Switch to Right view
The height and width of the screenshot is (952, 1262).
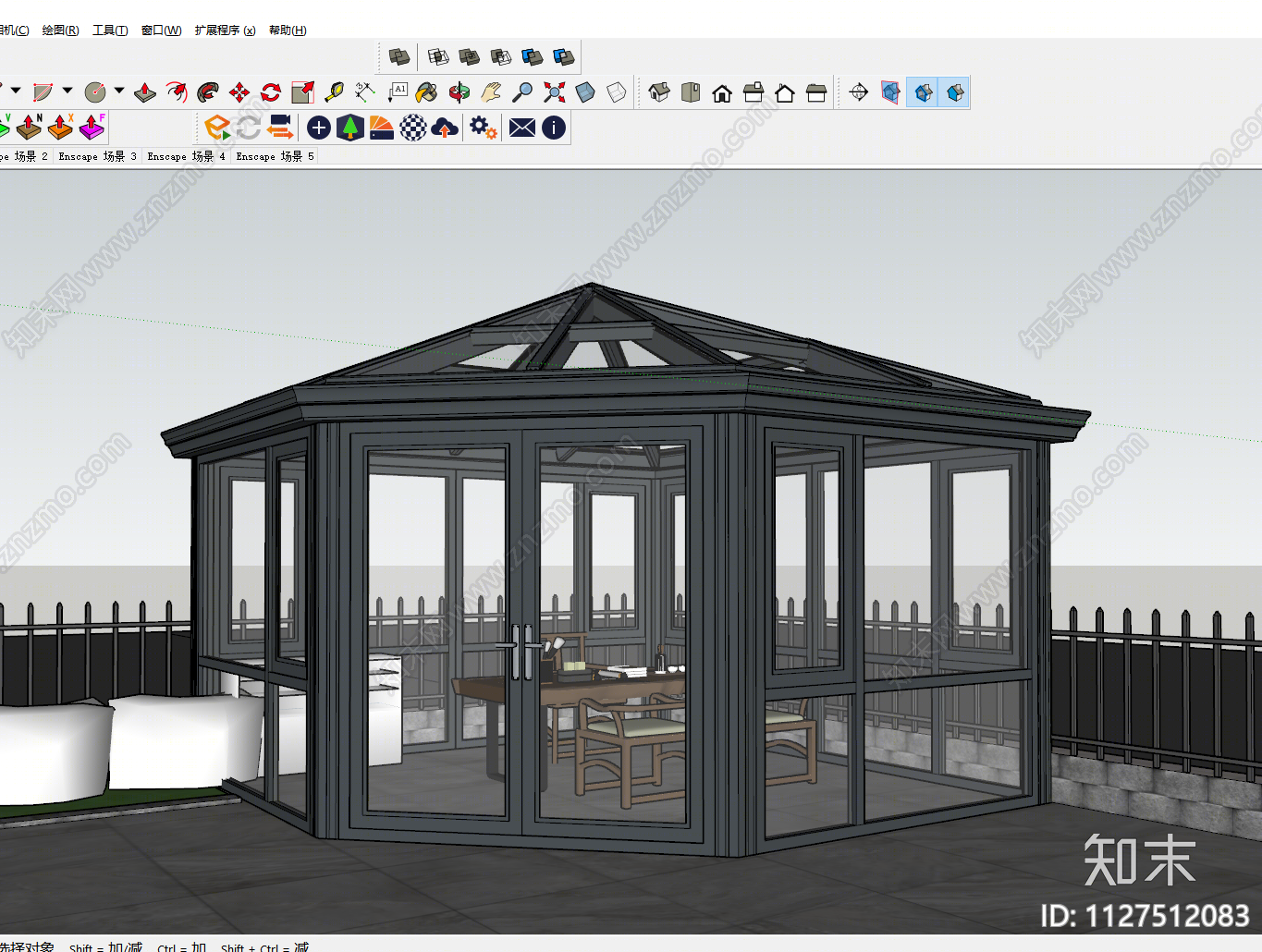coord(754,92)
